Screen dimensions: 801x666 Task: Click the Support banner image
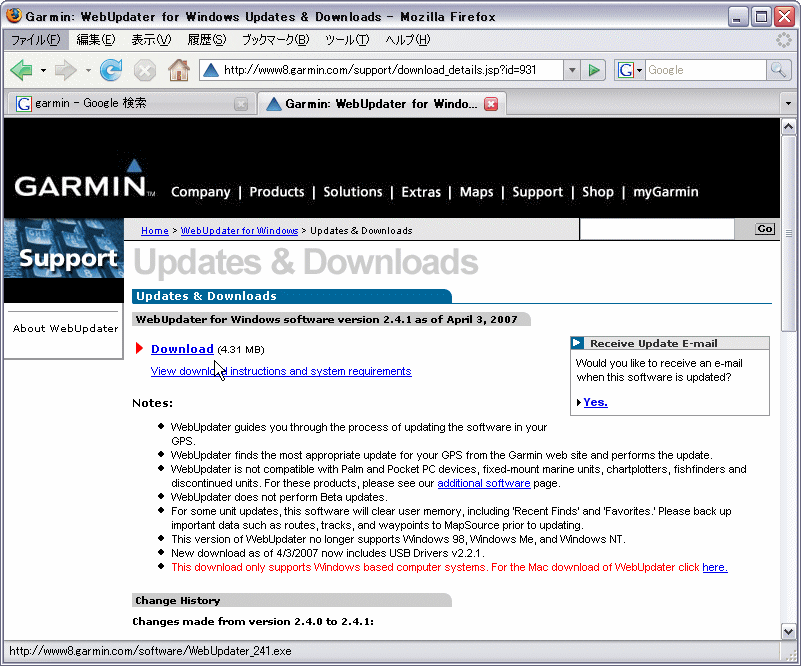(x=64, y=248)
